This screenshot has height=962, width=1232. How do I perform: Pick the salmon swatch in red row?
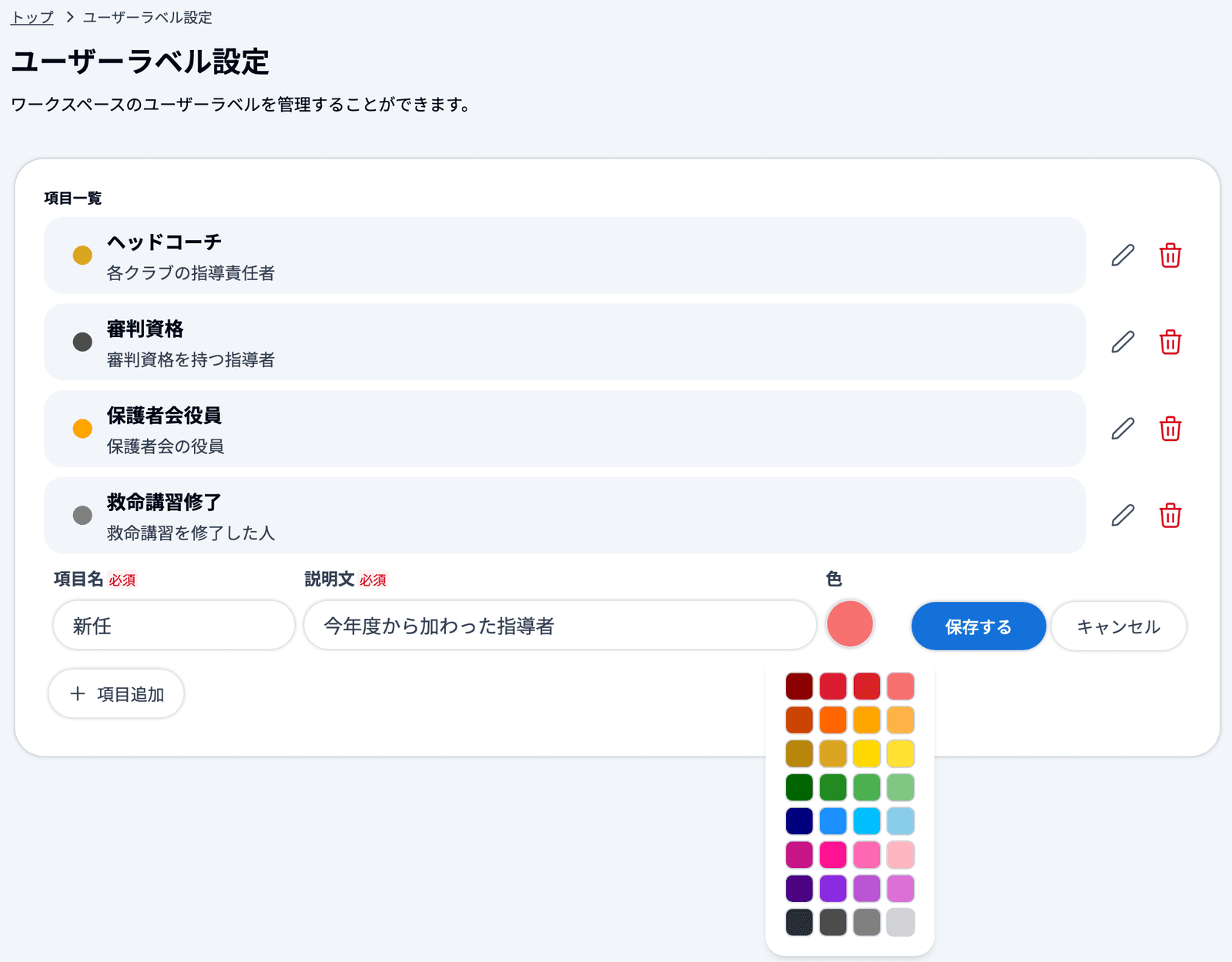coord(901,686)
